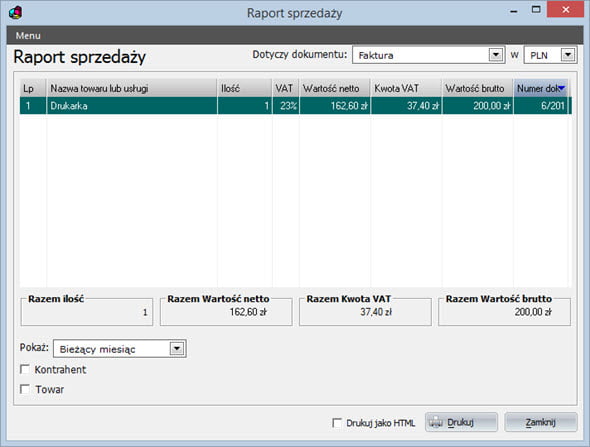Enable the Kontrahent checkbox
The image size is (590, 447).
tap(25, 369)
